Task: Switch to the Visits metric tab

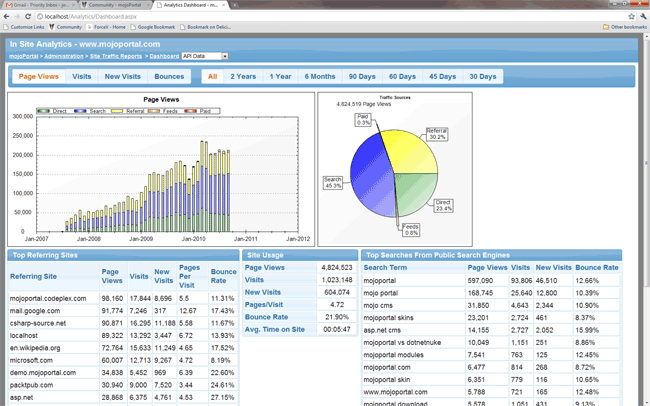Action: 82,76
